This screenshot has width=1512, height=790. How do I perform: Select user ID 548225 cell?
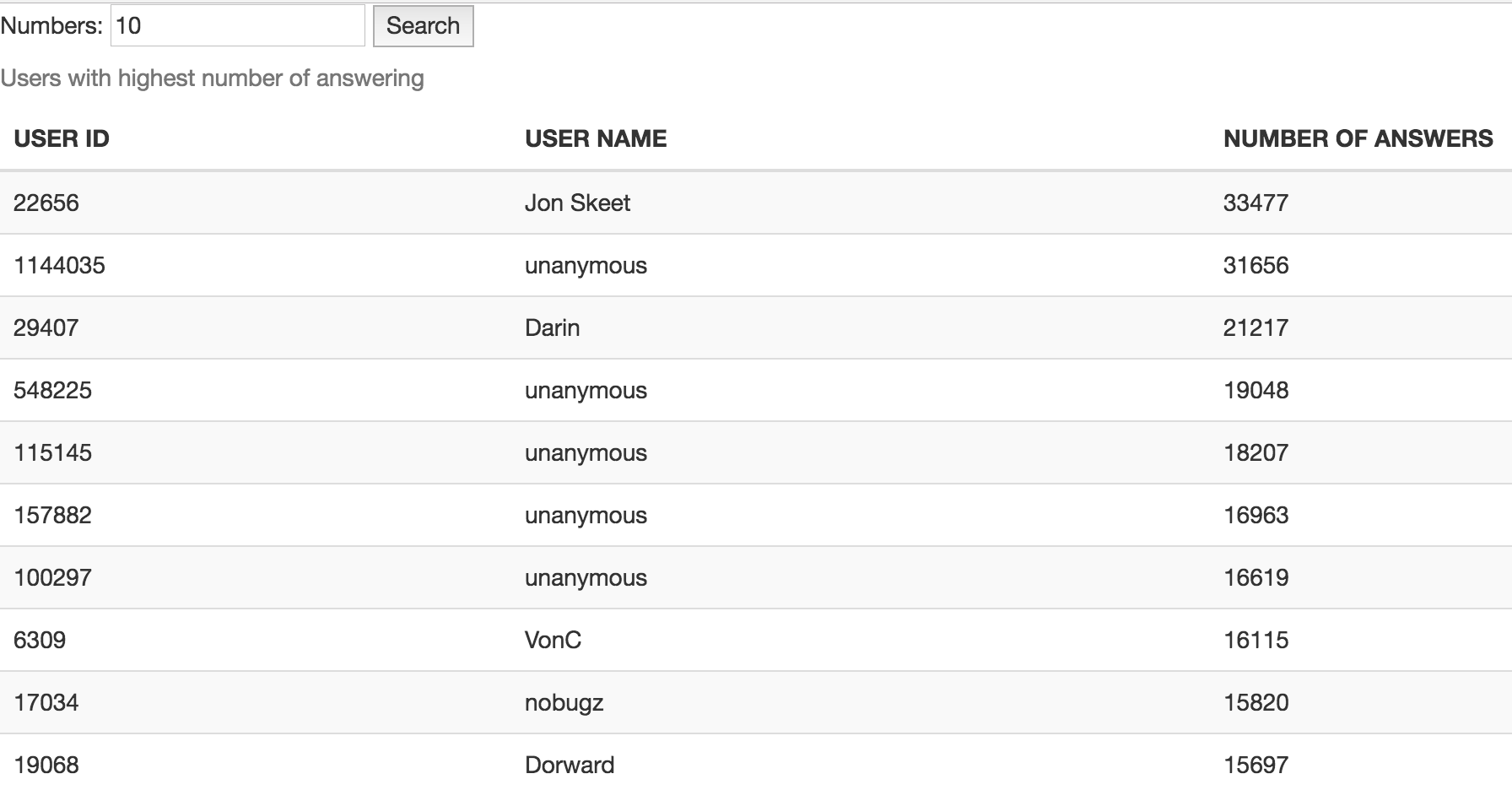click(52, 390)
